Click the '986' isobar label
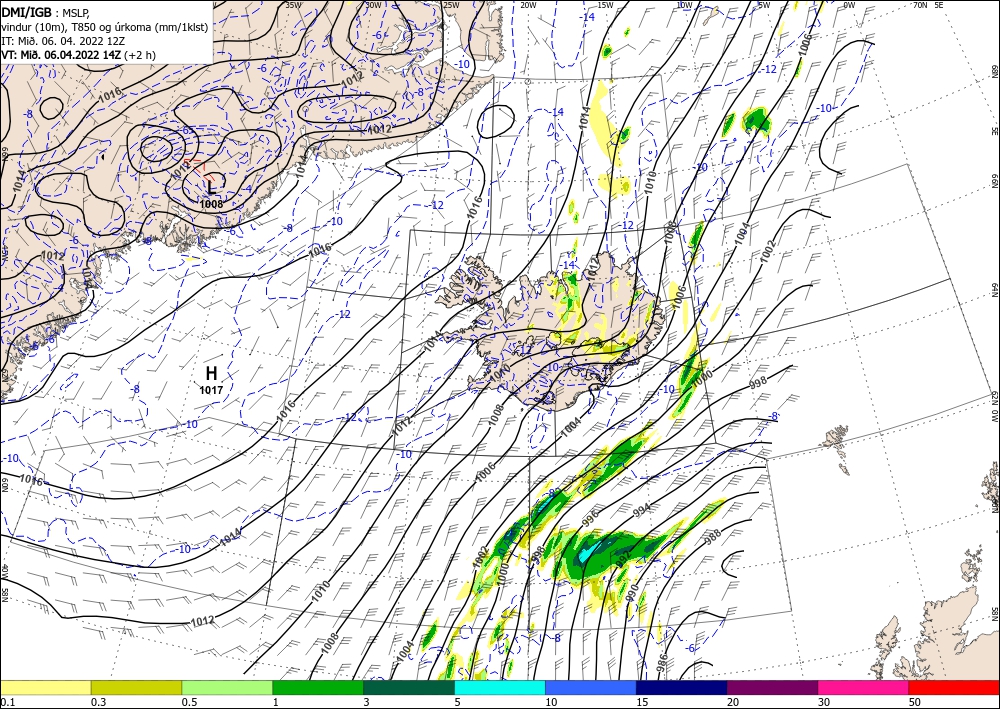Viewport: 1000px width, 709px height. 661,663
